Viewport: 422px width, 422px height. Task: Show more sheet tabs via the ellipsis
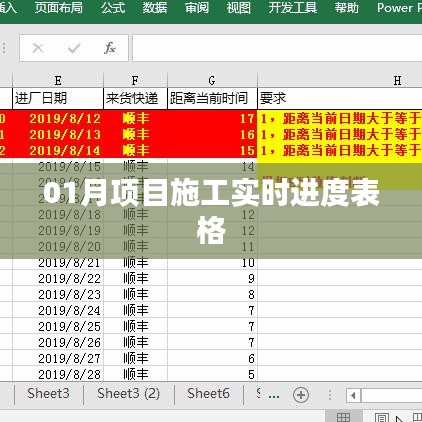pyautogui.click(x=274, y=395)
